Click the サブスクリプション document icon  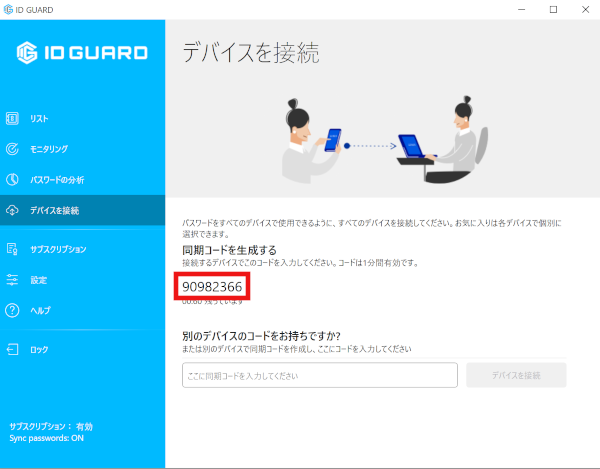(12, 249)
